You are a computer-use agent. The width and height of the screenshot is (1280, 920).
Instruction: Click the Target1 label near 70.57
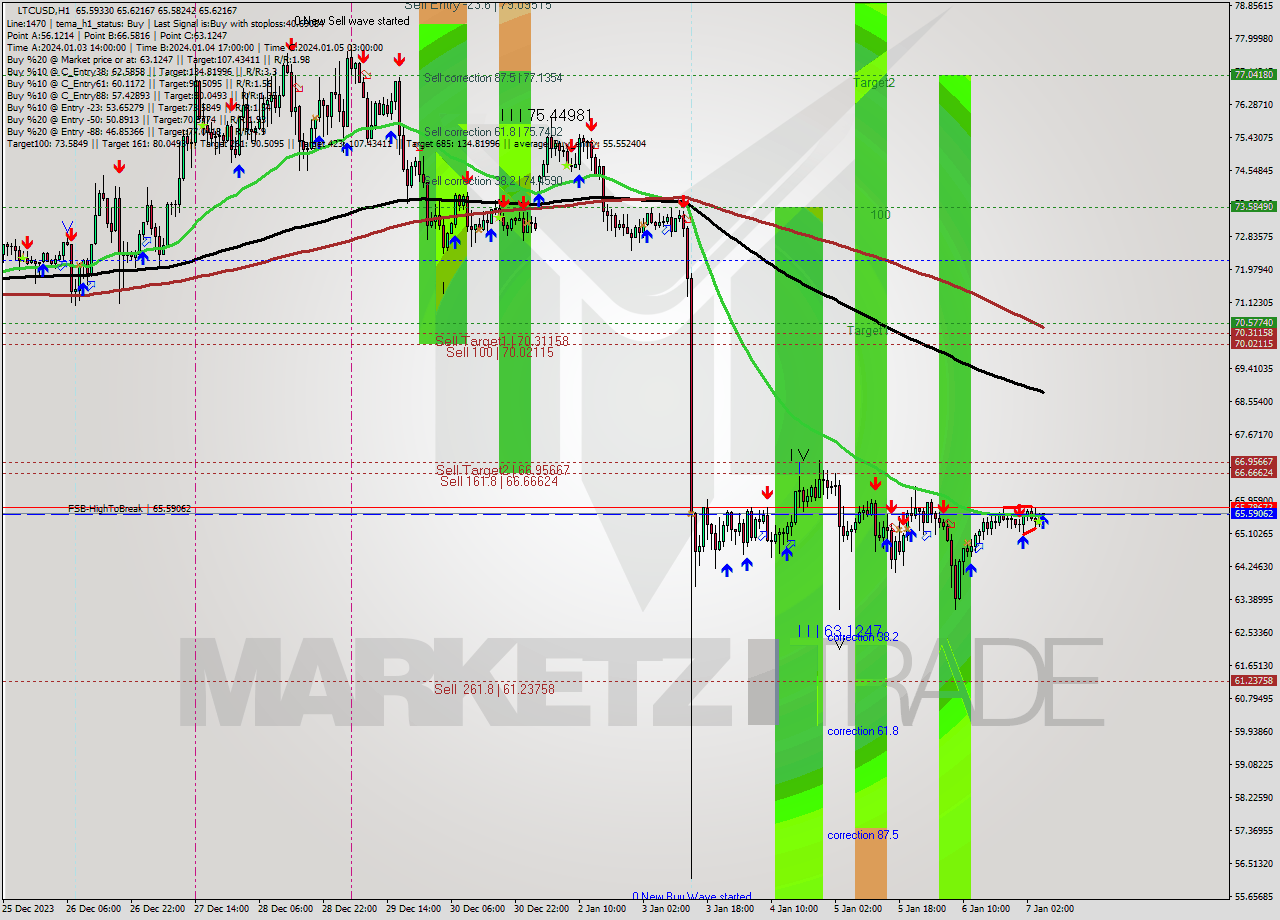867,330
